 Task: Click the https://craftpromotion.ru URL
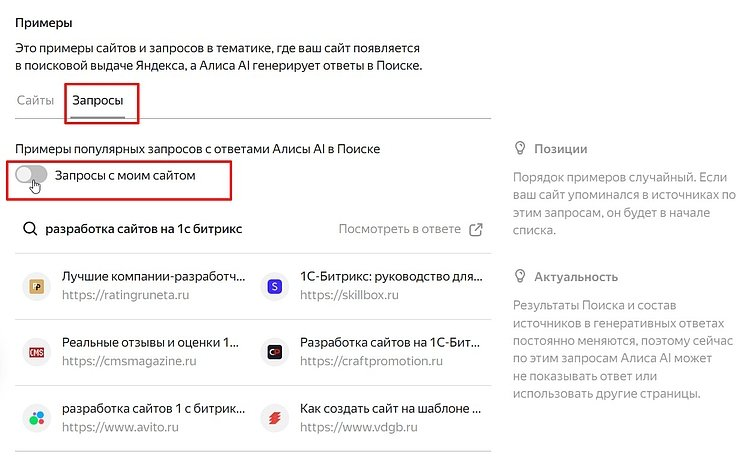click(x=371, y=361)
